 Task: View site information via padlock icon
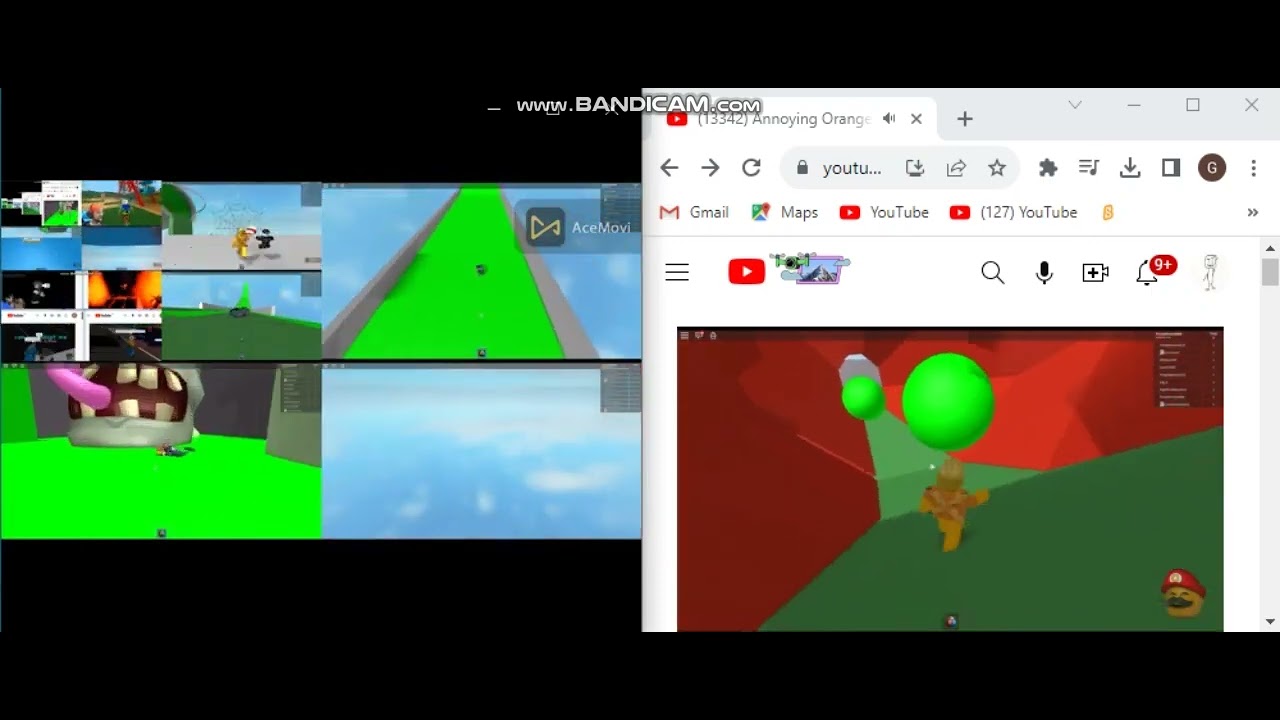(x=801, y=168)
